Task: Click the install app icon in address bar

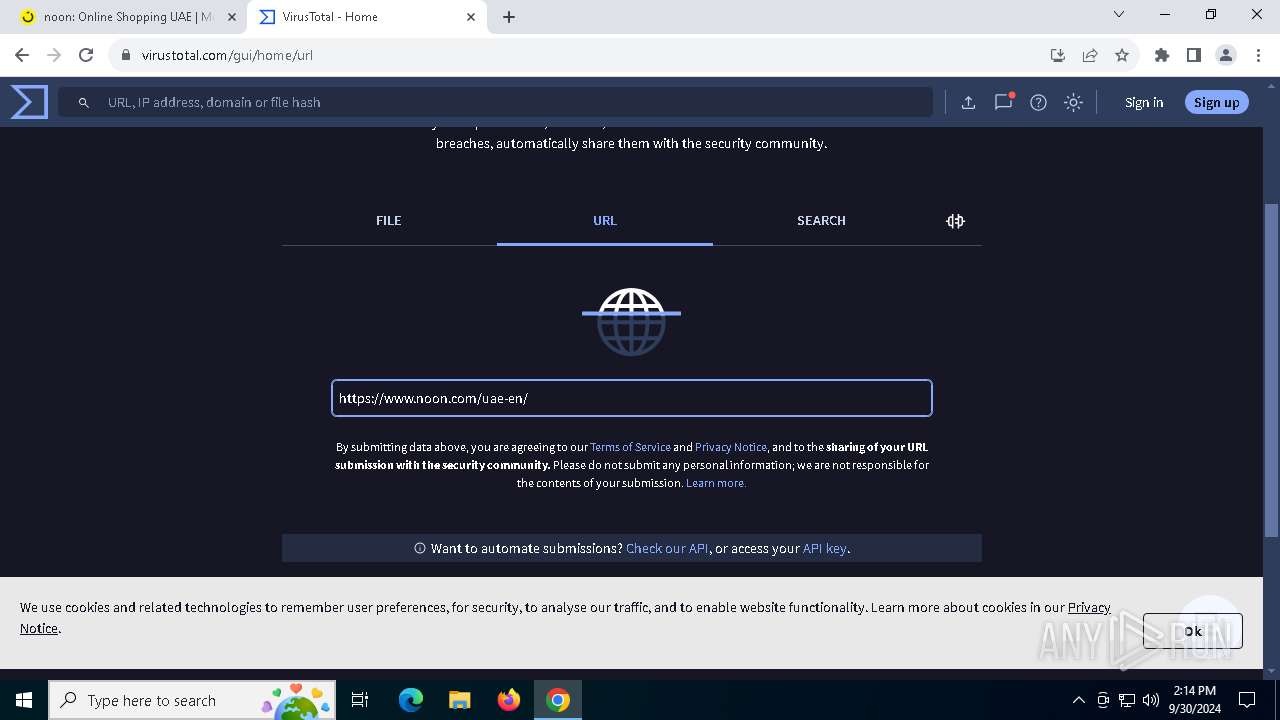Action: pyautogui.click(x=1057, y=55)
